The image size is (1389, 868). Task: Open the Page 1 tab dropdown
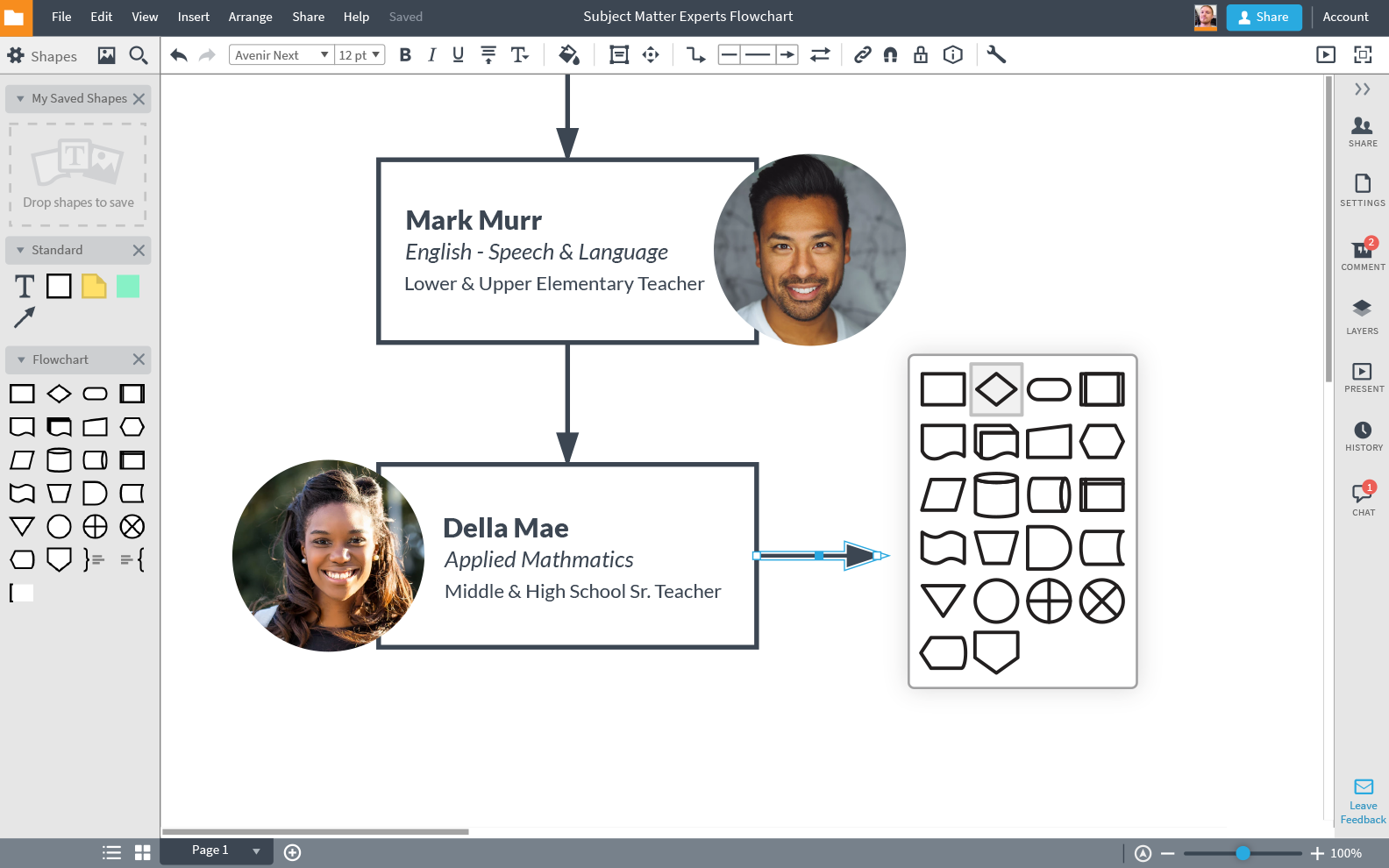[x=256, y=851]
